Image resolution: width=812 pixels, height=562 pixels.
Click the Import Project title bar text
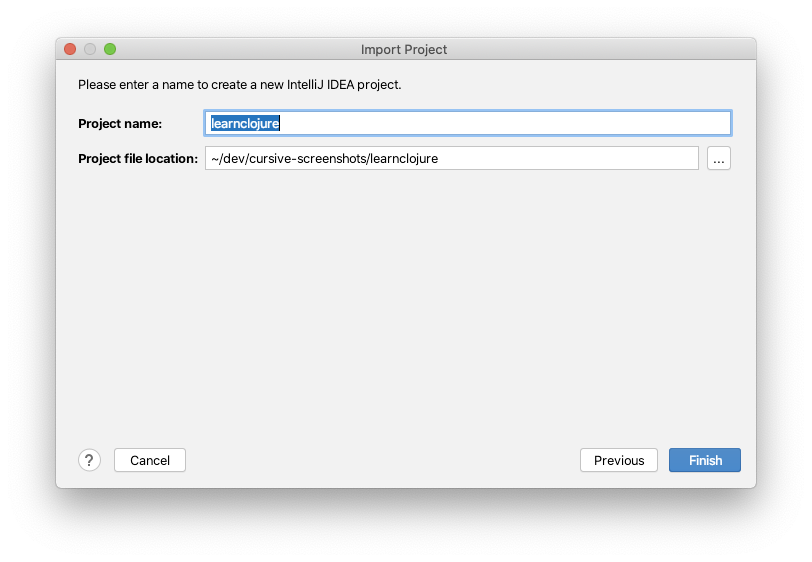click(x=404, y=49)
